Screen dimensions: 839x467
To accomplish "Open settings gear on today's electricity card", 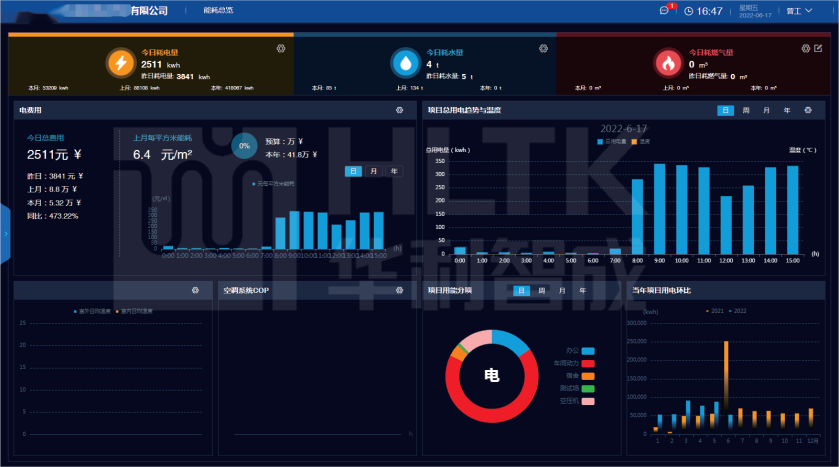I will 280,48.
